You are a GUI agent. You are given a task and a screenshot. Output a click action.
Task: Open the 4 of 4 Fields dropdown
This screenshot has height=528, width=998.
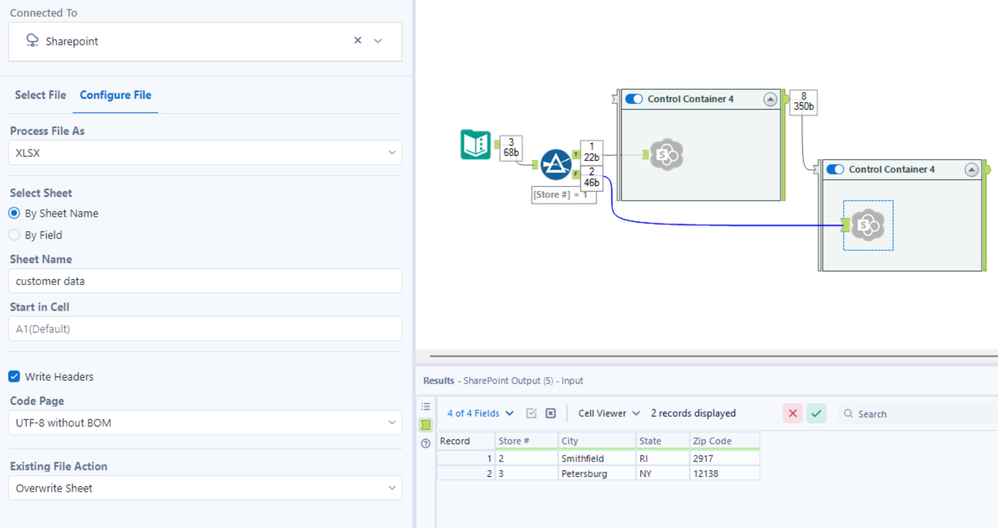(481, 413)
